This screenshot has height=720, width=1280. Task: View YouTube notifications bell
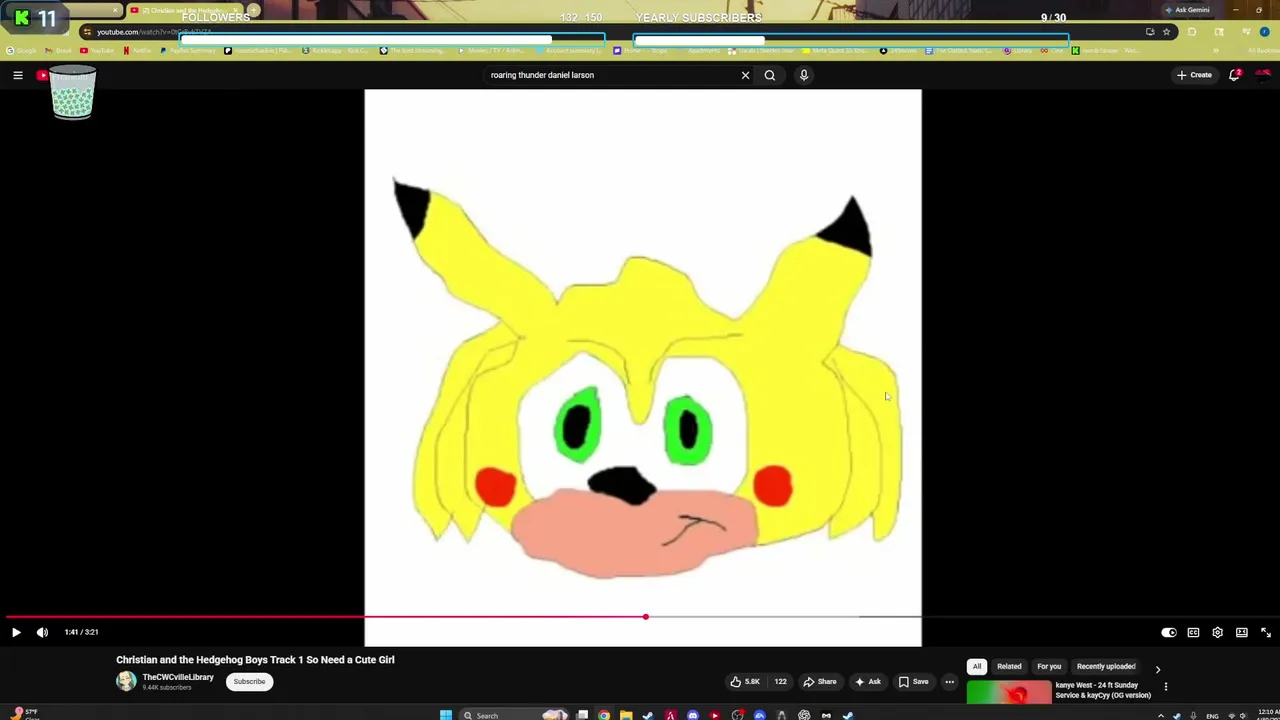pyautogui.click(x=1235, y=75)
